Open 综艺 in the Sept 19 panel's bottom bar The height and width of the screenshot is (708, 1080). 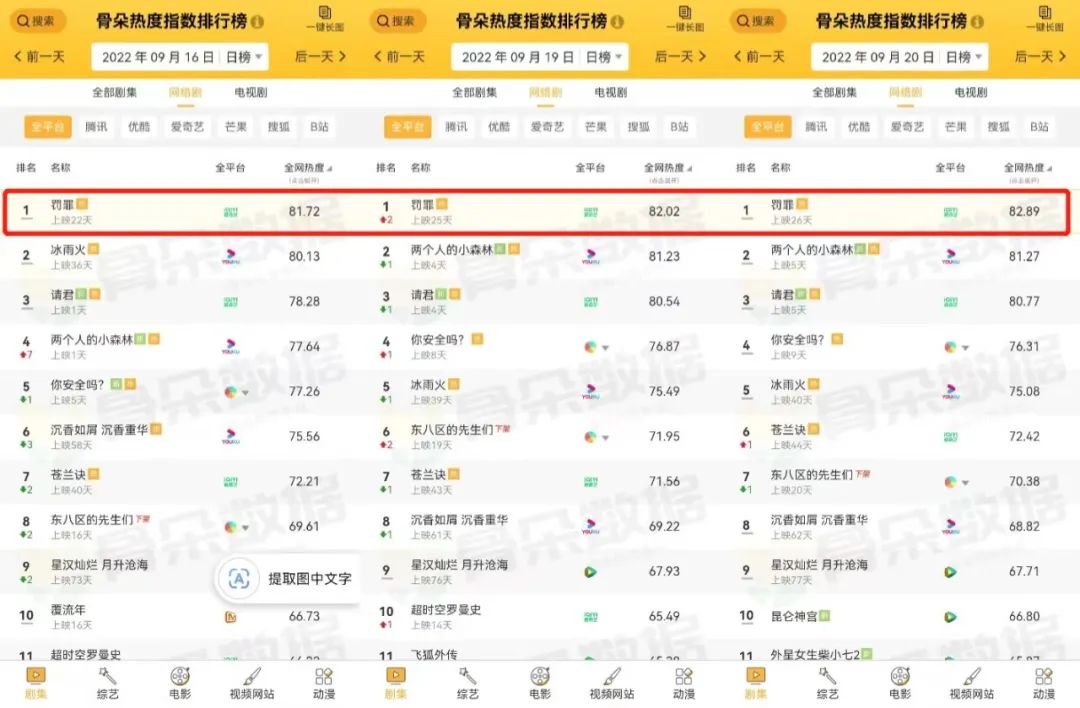click(468, 683)
